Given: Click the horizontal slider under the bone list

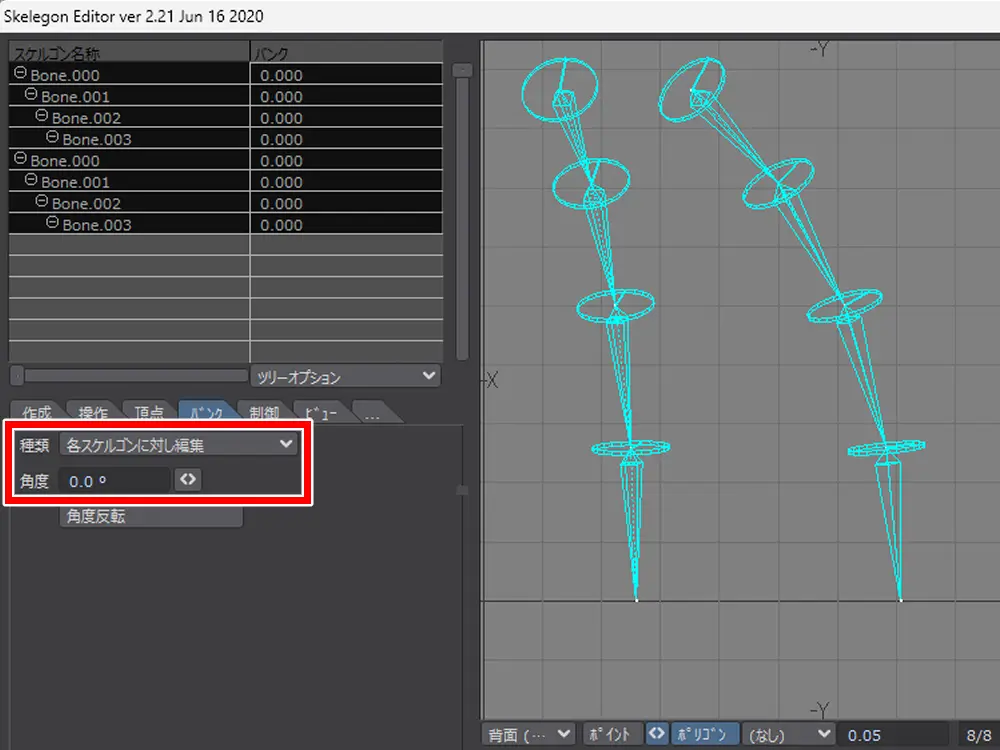Looking at the screenshot, I should click(x=128, y=376).
